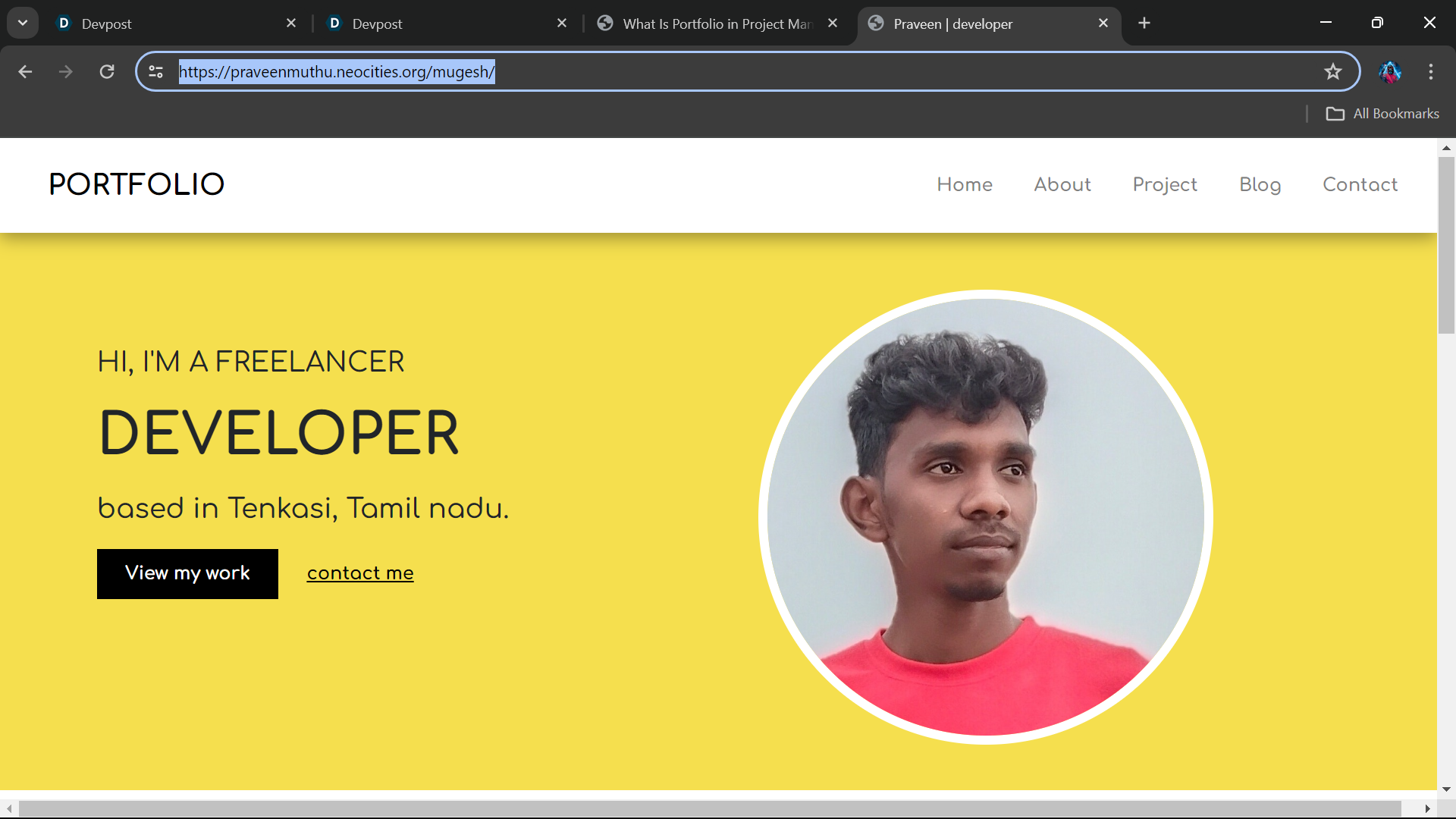Go to the About nav link

point(1062,184)
